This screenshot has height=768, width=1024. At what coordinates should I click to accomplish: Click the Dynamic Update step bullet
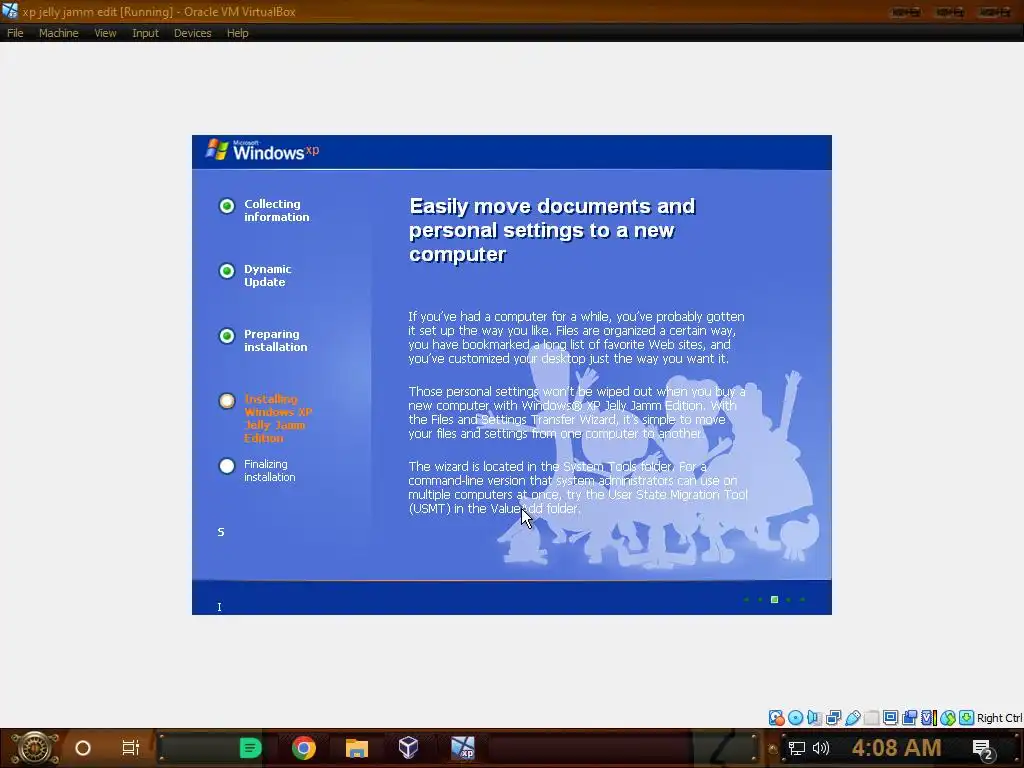[x=227, y=271]
